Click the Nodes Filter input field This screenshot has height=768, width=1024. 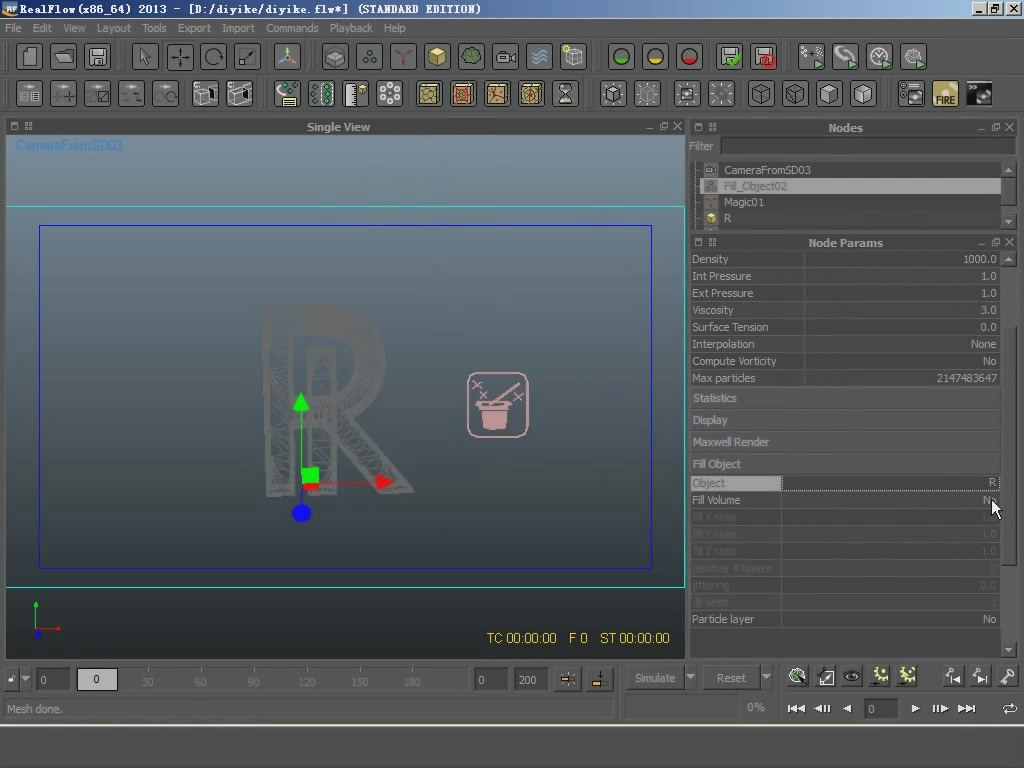pos(867,146)
